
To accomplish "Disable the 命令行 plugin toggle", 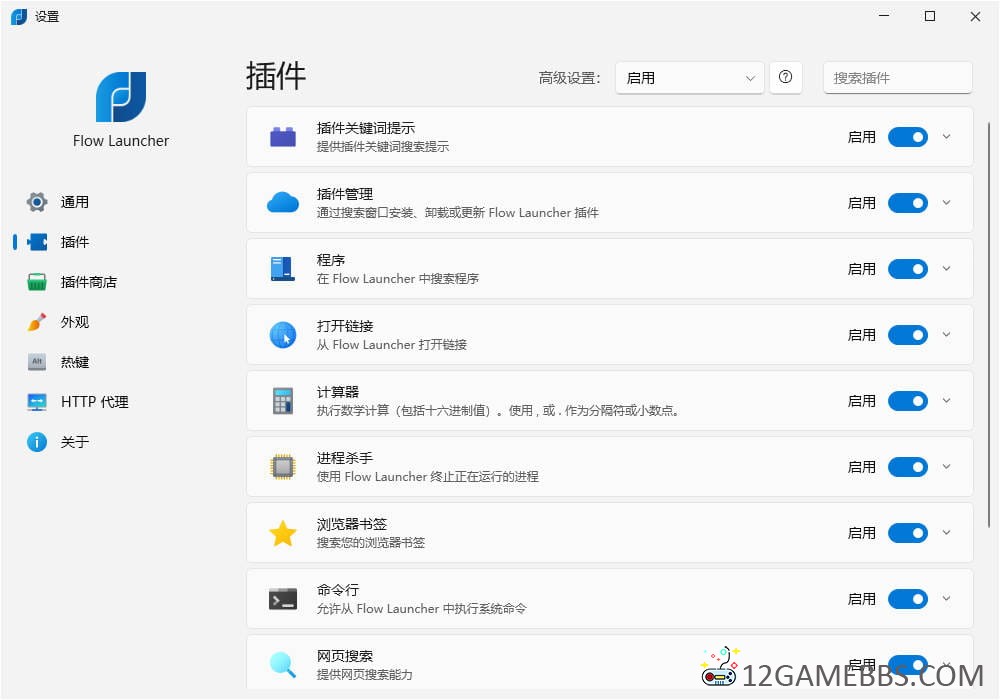I will 908,599.
